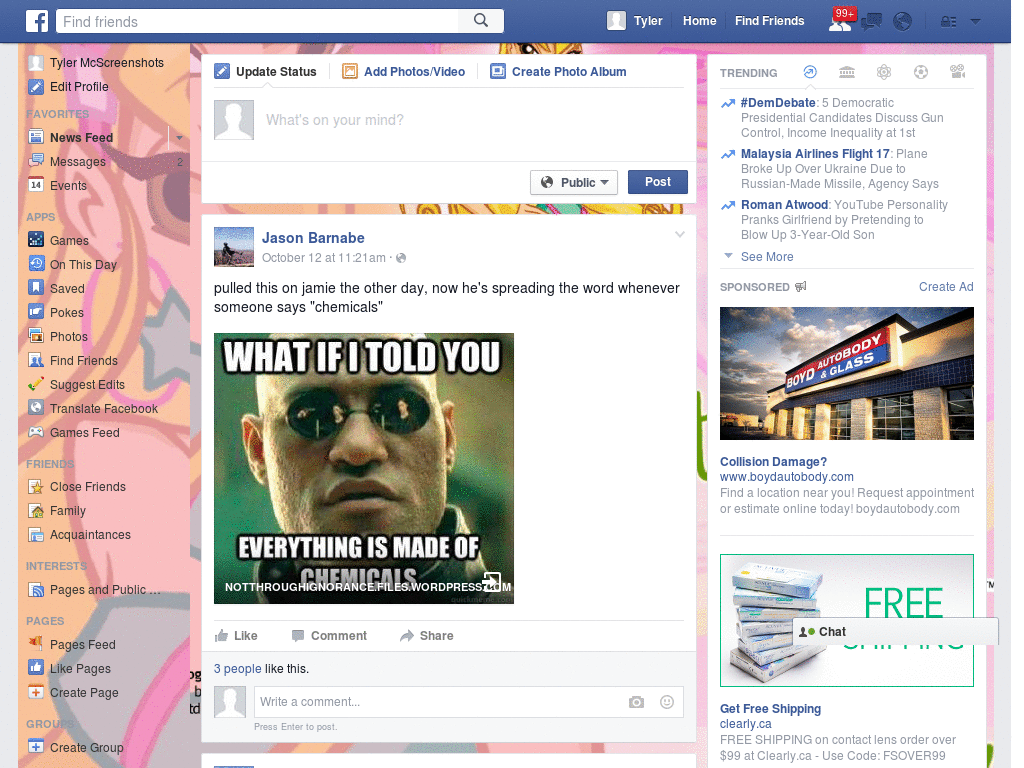The image size is (1024, 768).
Task: Click the Pokes icon in sidebar
Action: (x=36, y=312)
